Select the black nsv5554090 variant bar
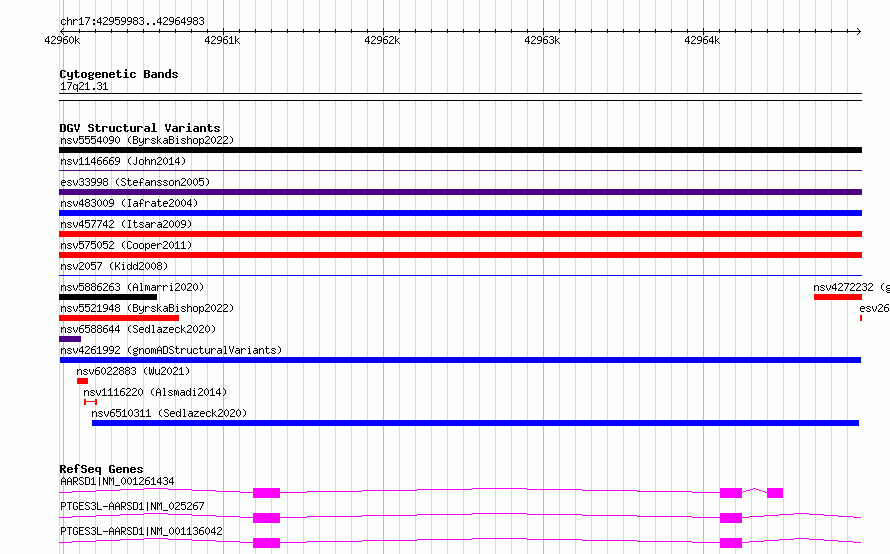Screen dimensions: 890x554 point(460,150)
